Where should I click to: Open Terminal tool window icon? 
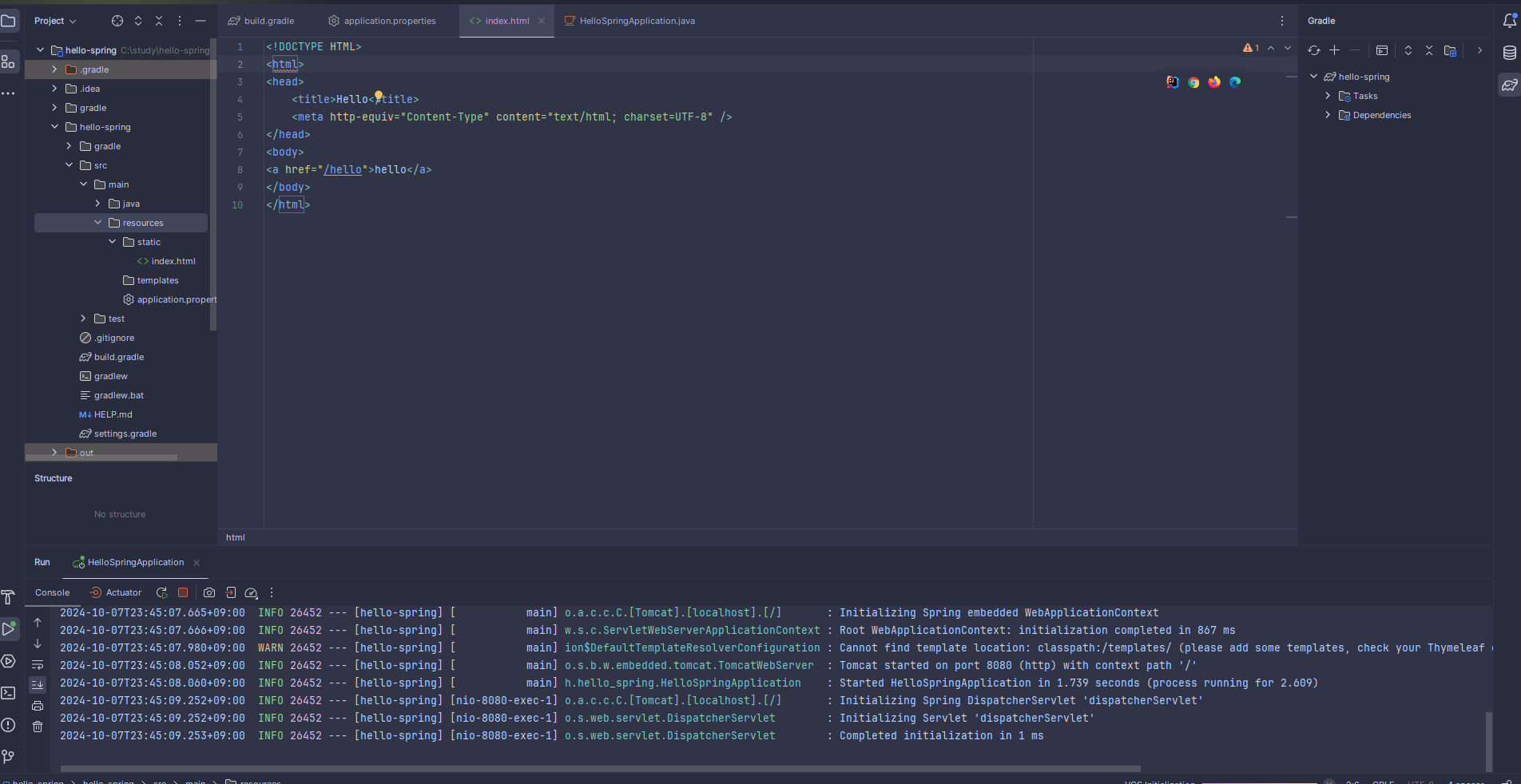tap(9, 693)
